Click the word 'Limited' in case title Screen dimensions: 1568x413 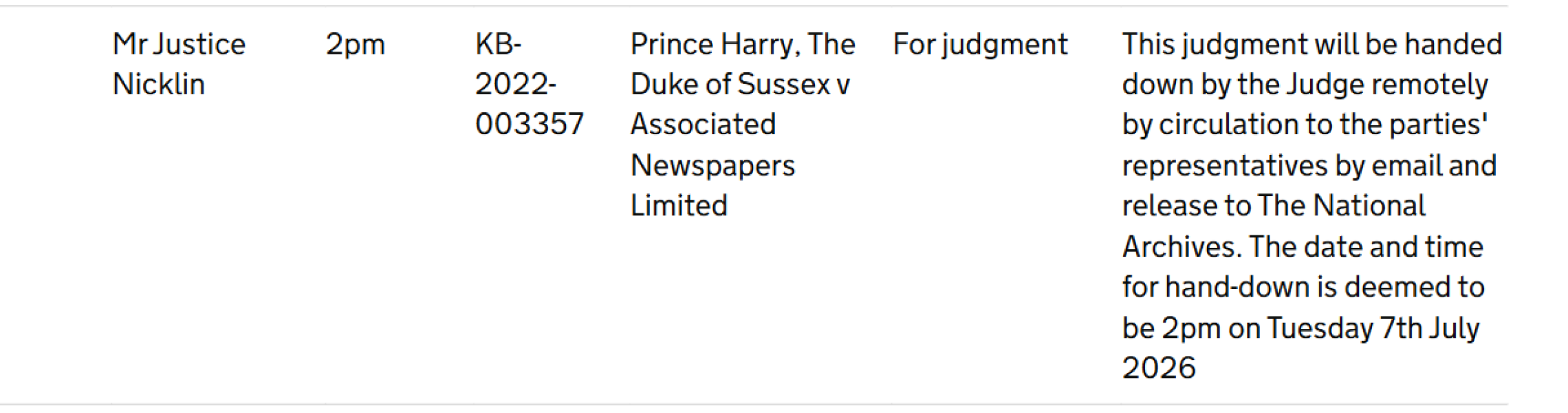[x=679, y=206]
